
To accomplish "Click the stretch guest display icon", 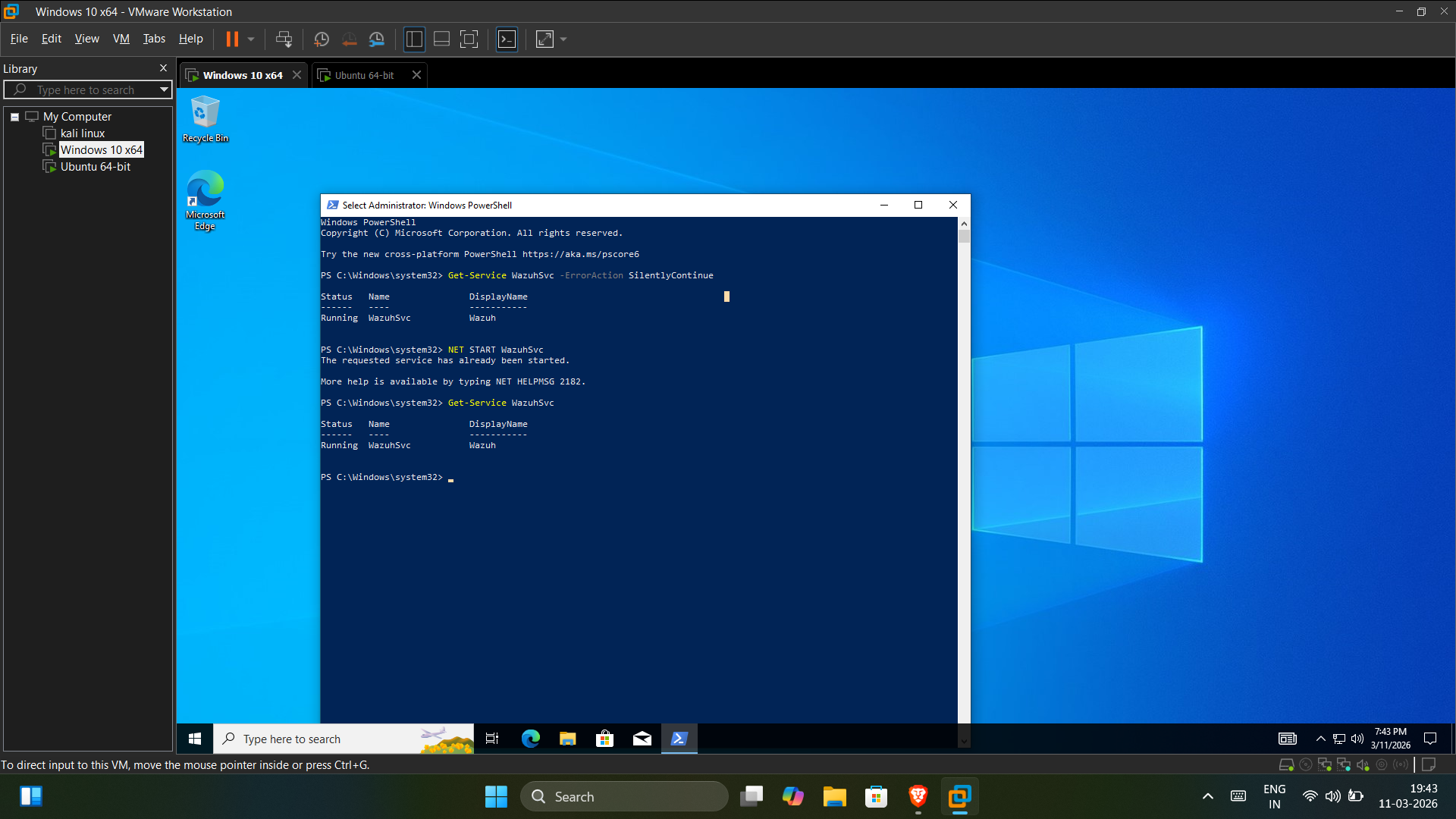I will coord(544,39).
